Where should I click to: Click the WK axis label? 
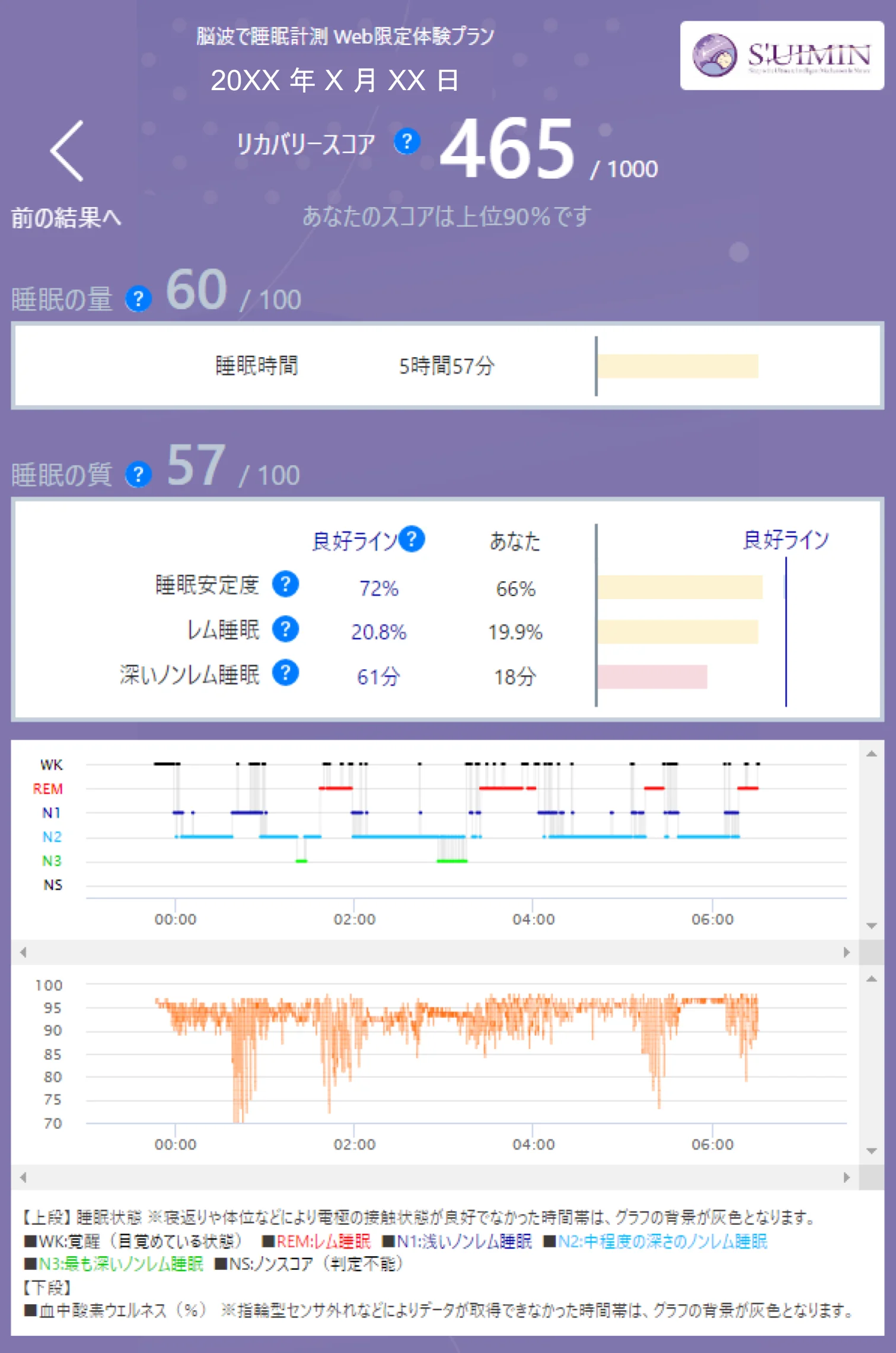51,765
